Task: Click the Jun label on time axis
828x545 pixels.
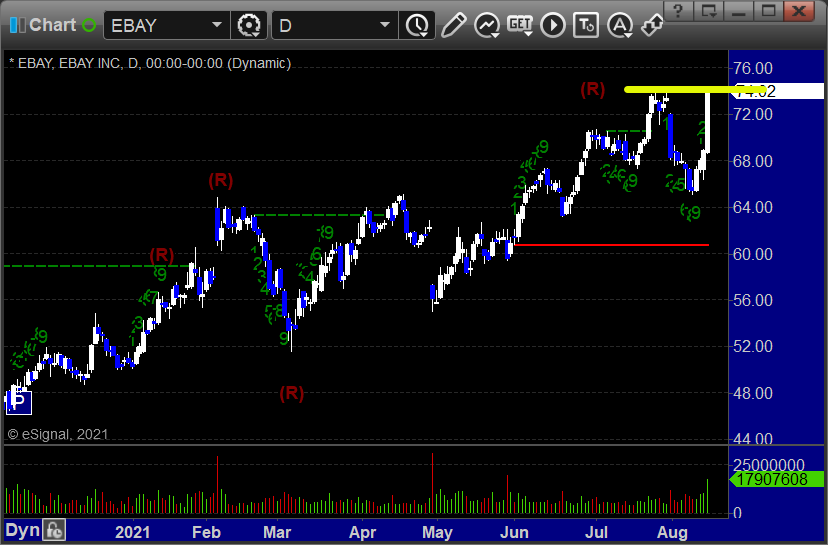Action: click(514, 532)
